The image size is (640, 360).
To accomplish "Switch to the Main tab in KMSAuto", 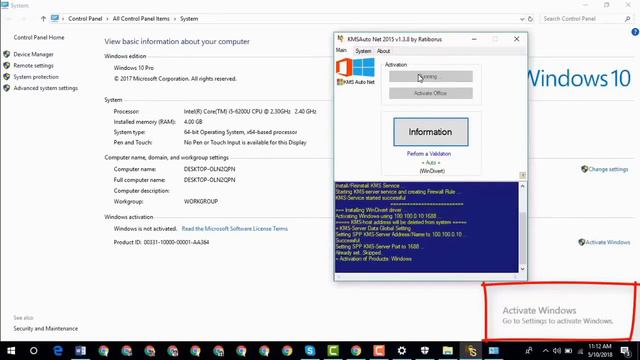I will 341,50.
